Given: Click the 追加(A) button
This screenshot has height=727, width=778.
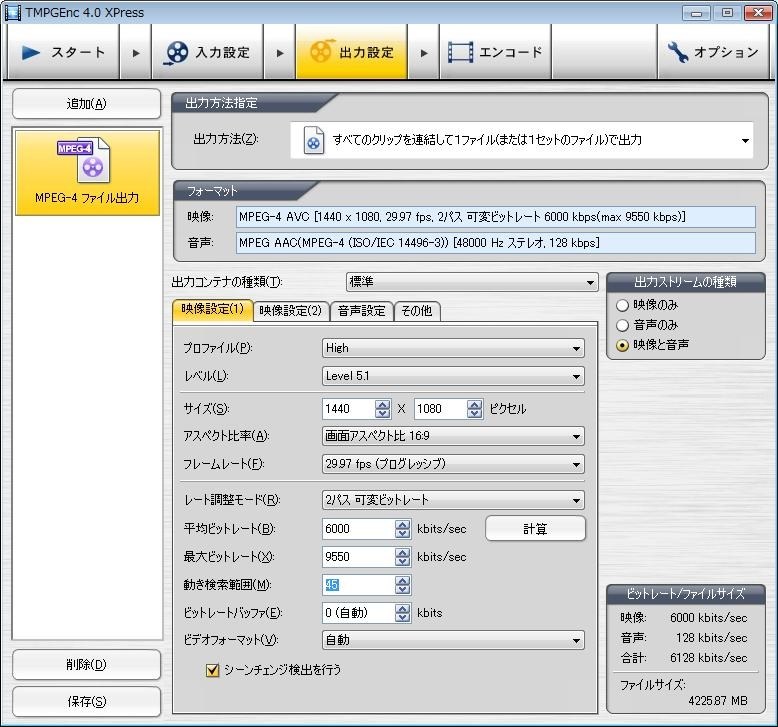Looking at the screenshot, I should pos(86,104).
